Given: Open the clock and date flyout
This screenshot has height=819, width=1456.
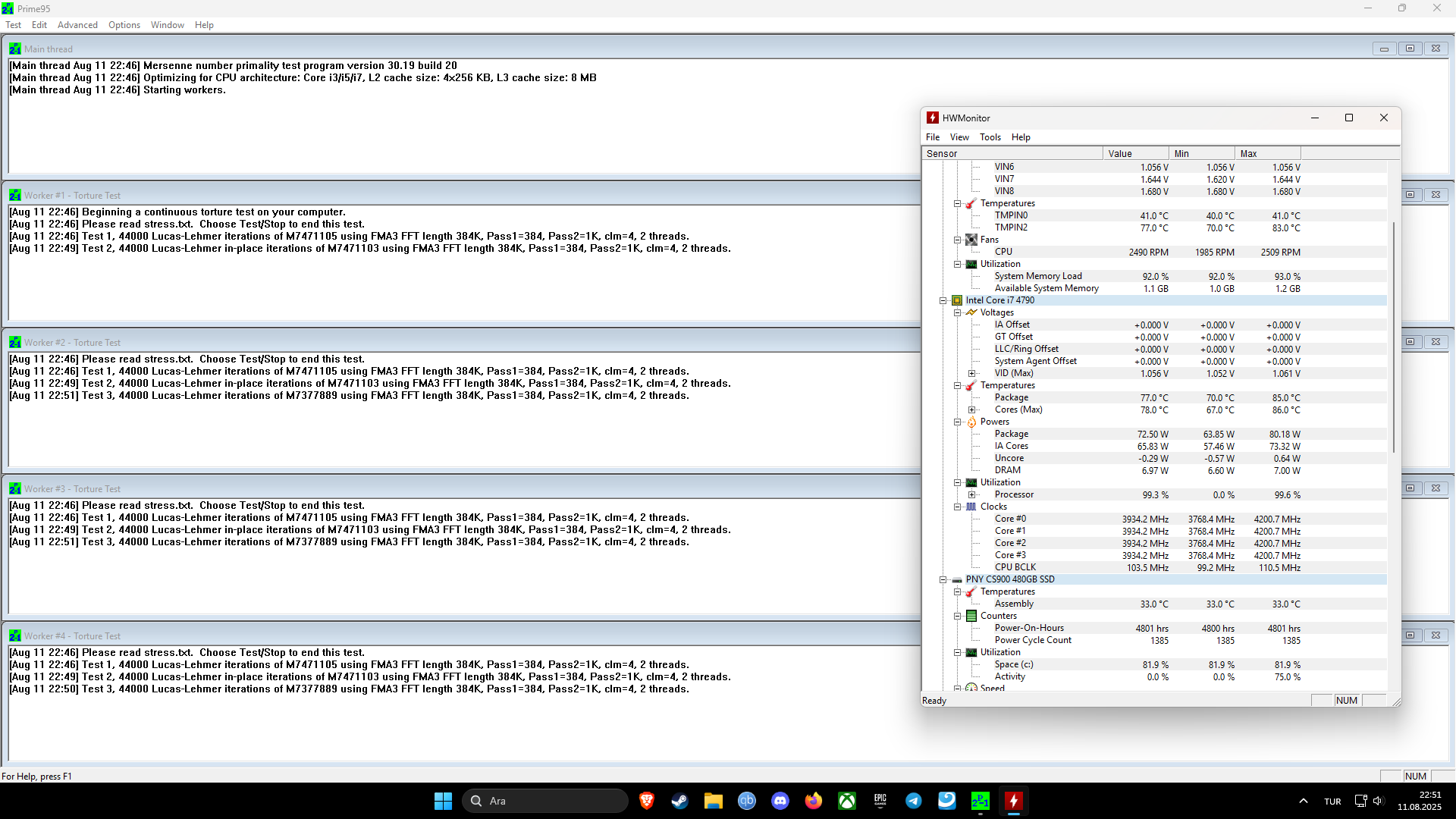Looking at the screenshot, I should click(1420, 801).
